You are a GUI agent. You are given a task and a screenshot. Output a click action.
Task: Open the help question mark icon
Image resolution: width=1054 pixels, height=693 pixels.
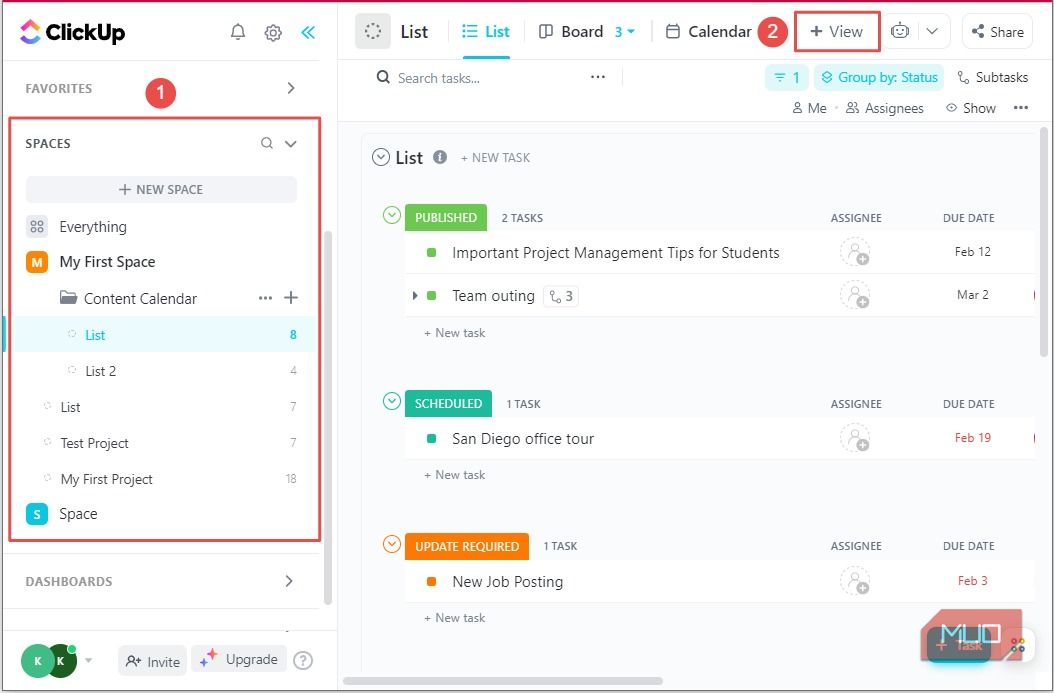[x=303, y=661]
